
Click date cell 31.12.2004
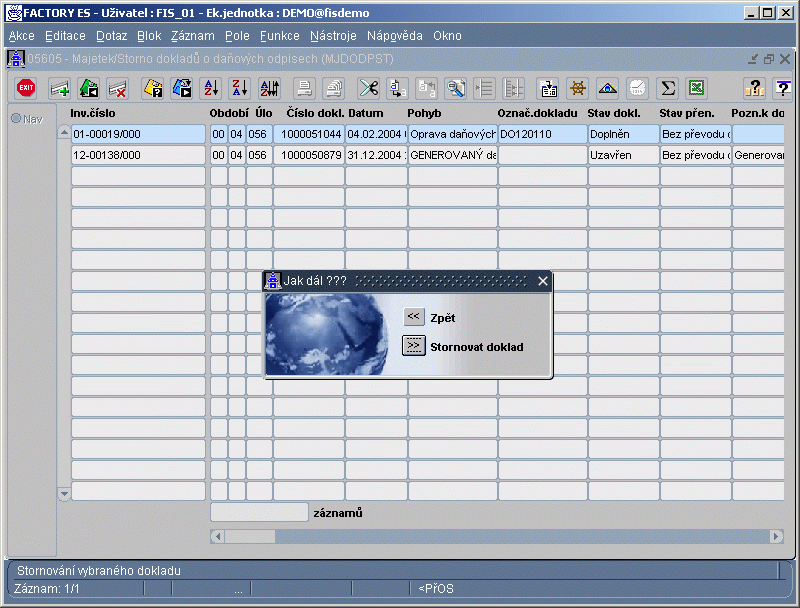pyautogui.click(x=376, y=155)
